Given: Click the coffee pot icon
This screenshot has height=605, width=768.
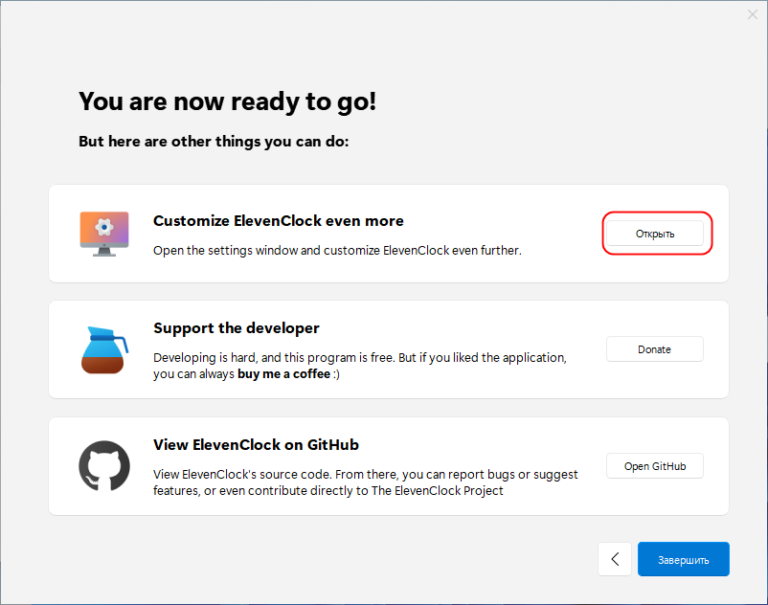Looking at the screenshot, I should [x=104, y=349].
